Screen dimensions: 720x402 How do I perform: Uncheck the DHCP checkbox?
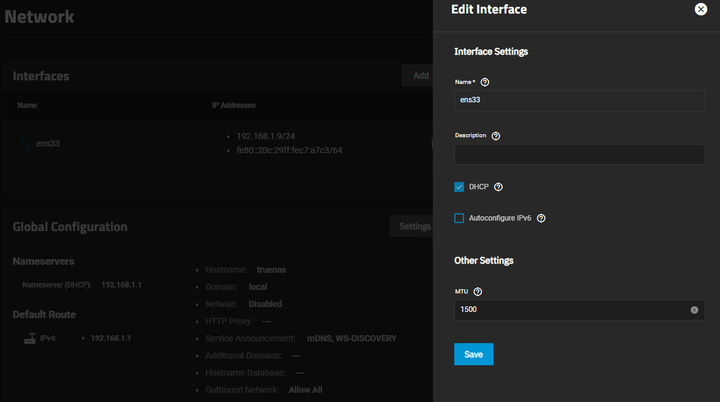[x=459, y=187]
